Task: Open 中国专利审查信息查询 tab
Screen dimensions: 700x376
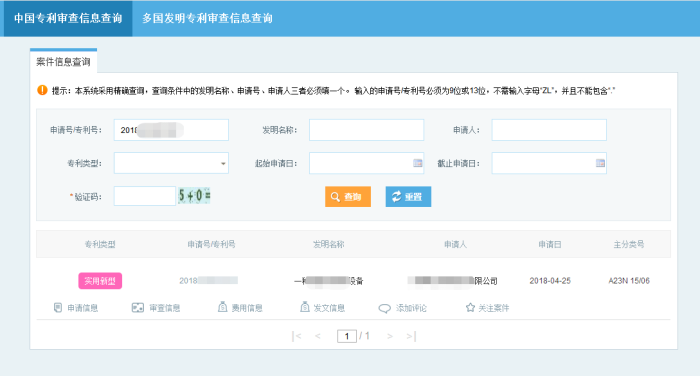Action: pyautogui.click(x=68, y=18)
